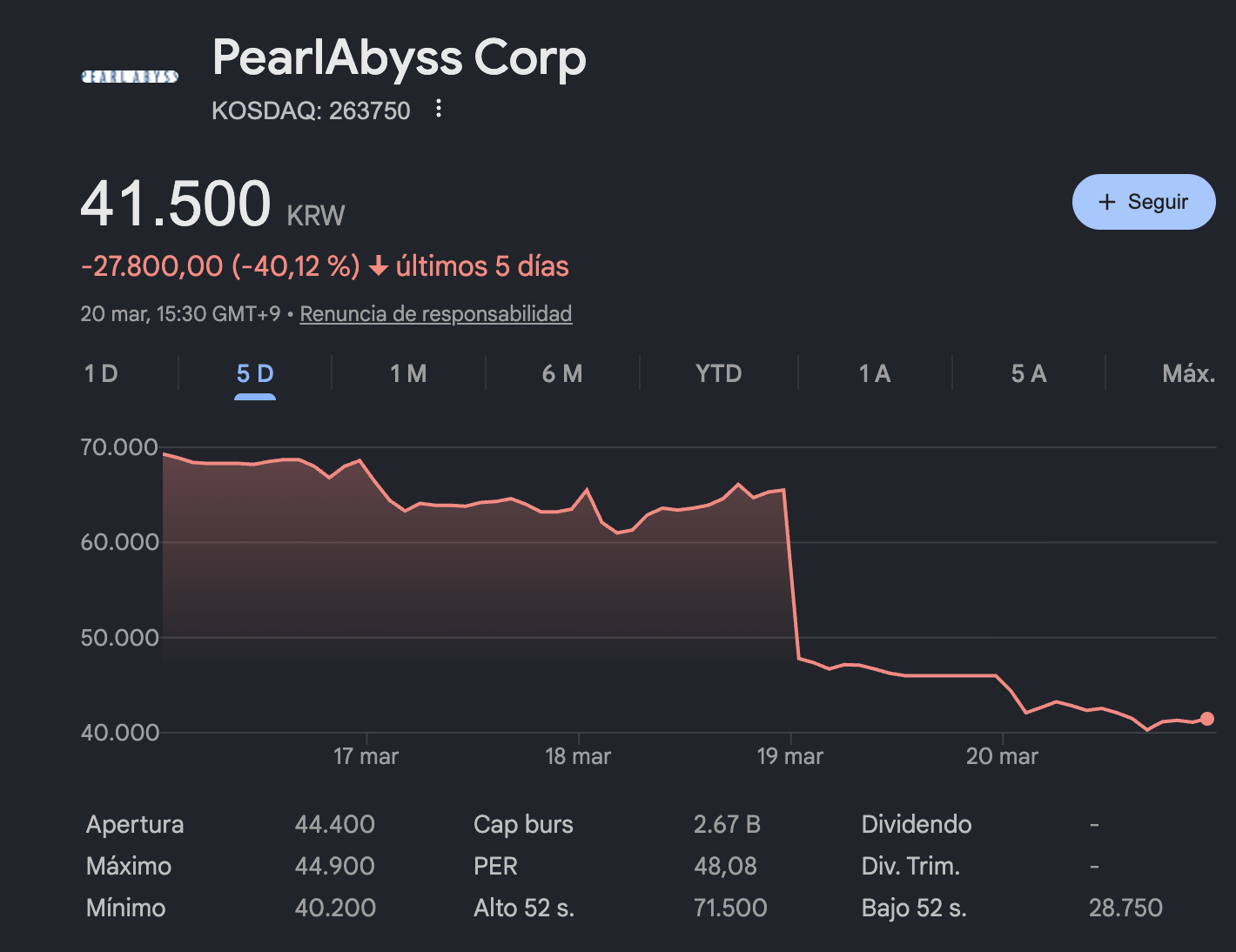
Task: Select the YTD range tab
Action: click(718, 374)
